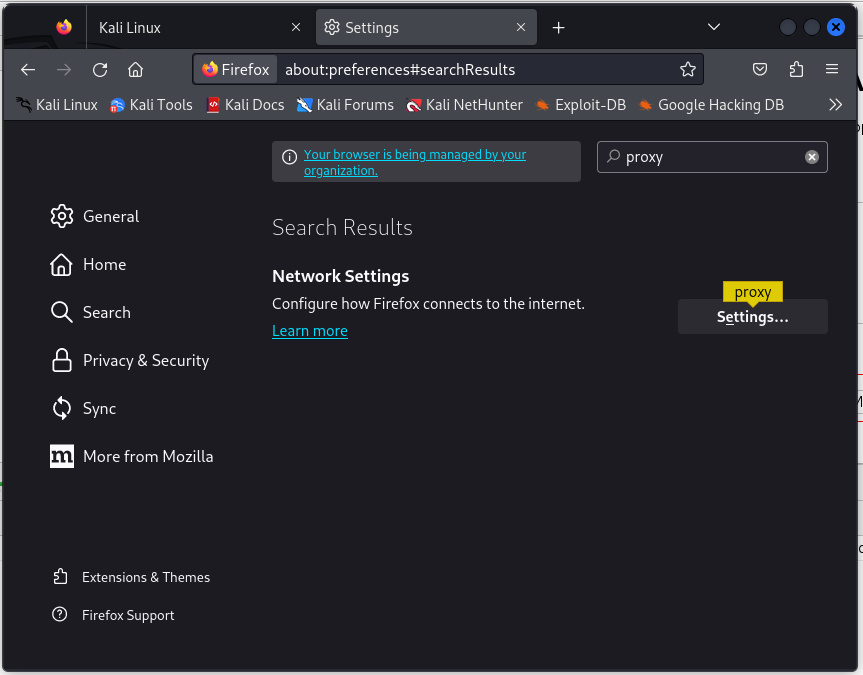Open Firefox Support link
This screenshot has width=863, height=675.
(113, 615)
